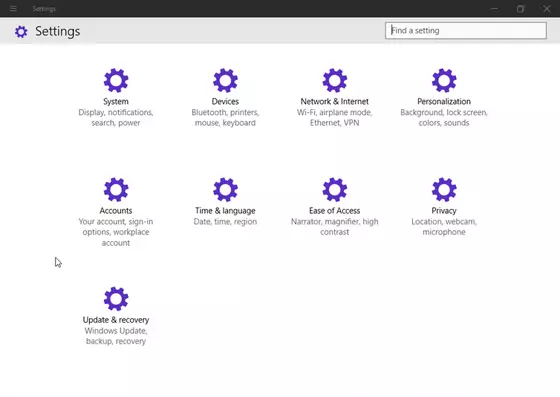Select the System category label
Image resolution: width=560 pixels, height=397 pixels.
[116, 101]
